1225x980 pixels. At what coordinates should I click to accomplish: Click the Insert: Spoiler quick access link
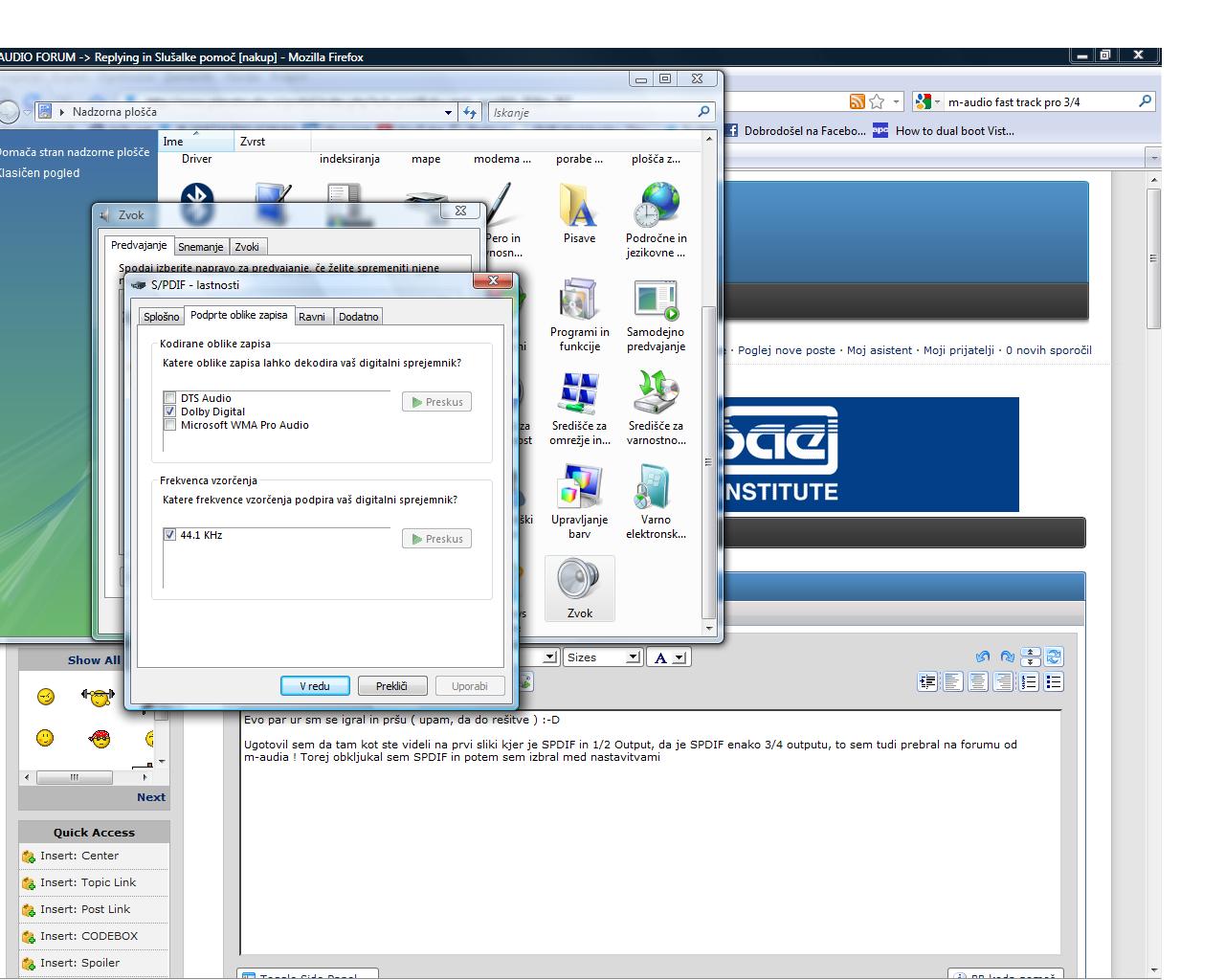(79, 963)
